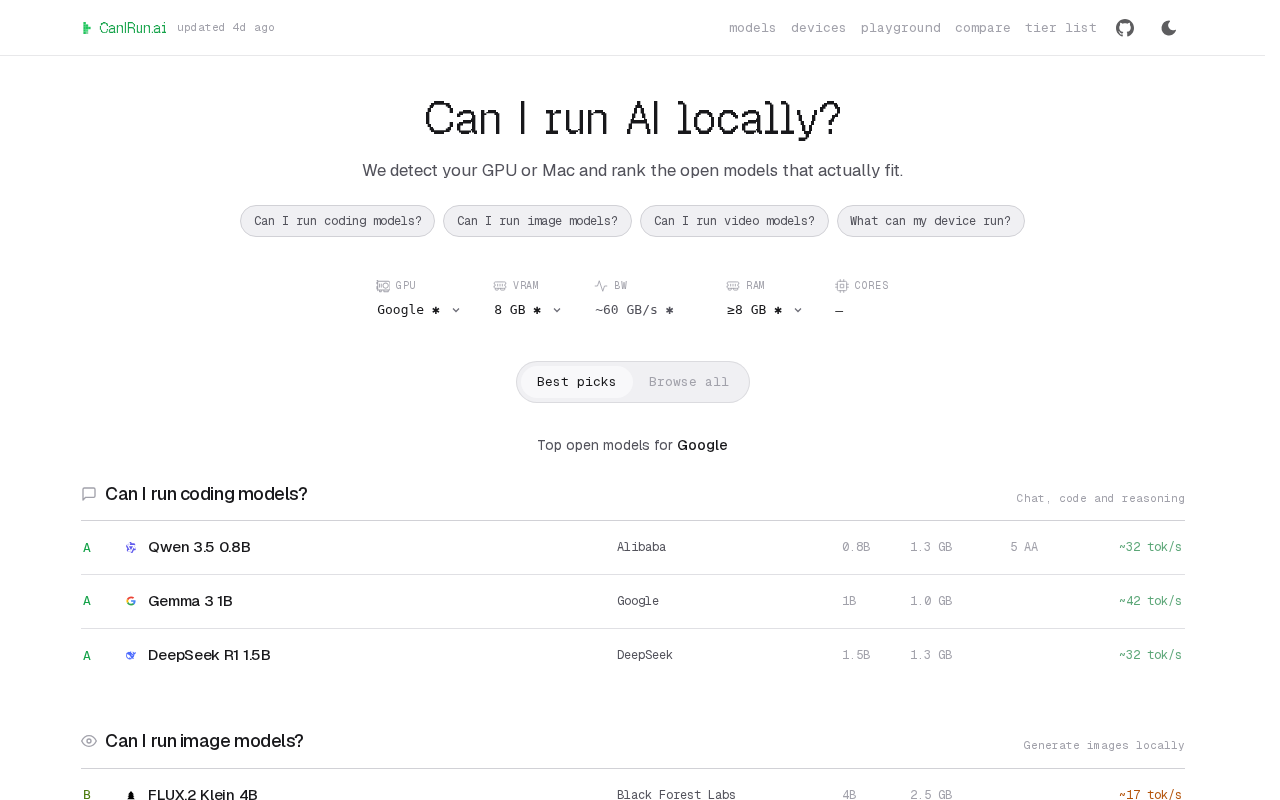The width and height of the screenshot is (1280, 800).
Task: Select the Best picks tab
Action: point(577,382)
